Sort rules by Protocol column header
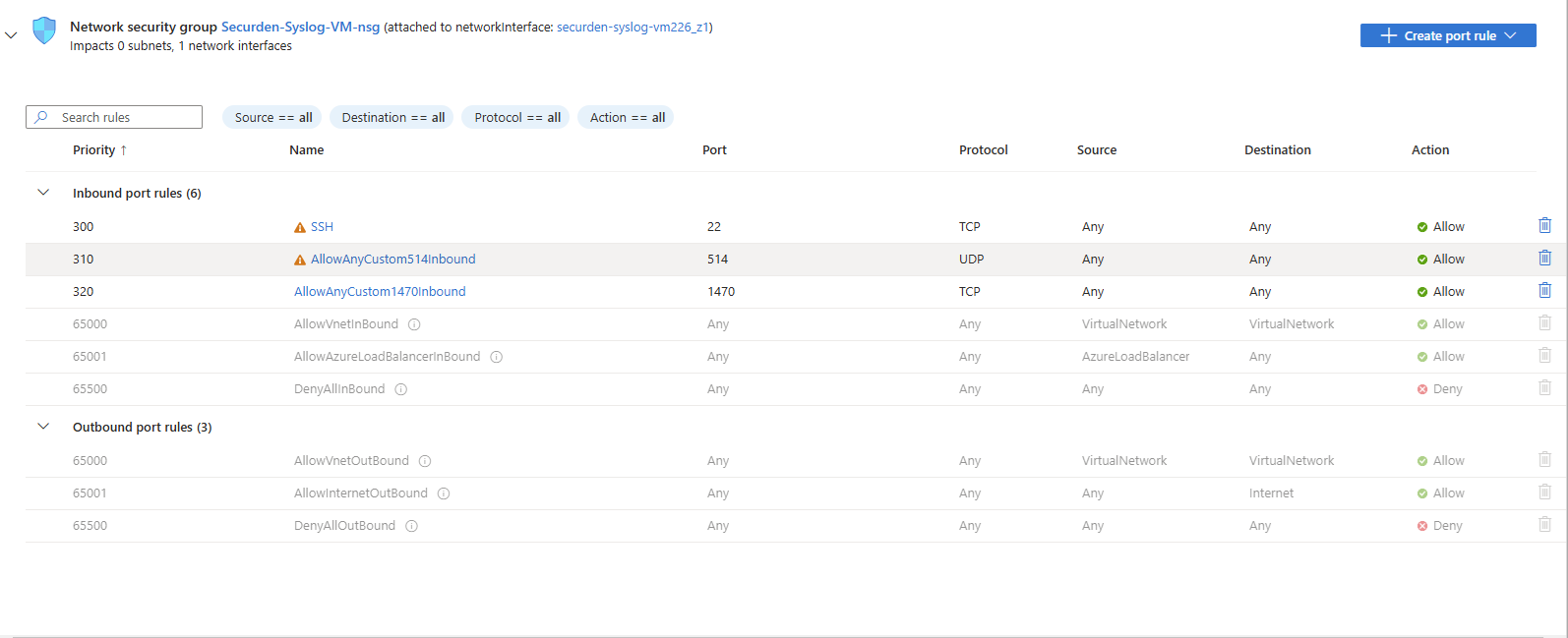Viewport: 1568px width, 638px height. coord(984,150)
